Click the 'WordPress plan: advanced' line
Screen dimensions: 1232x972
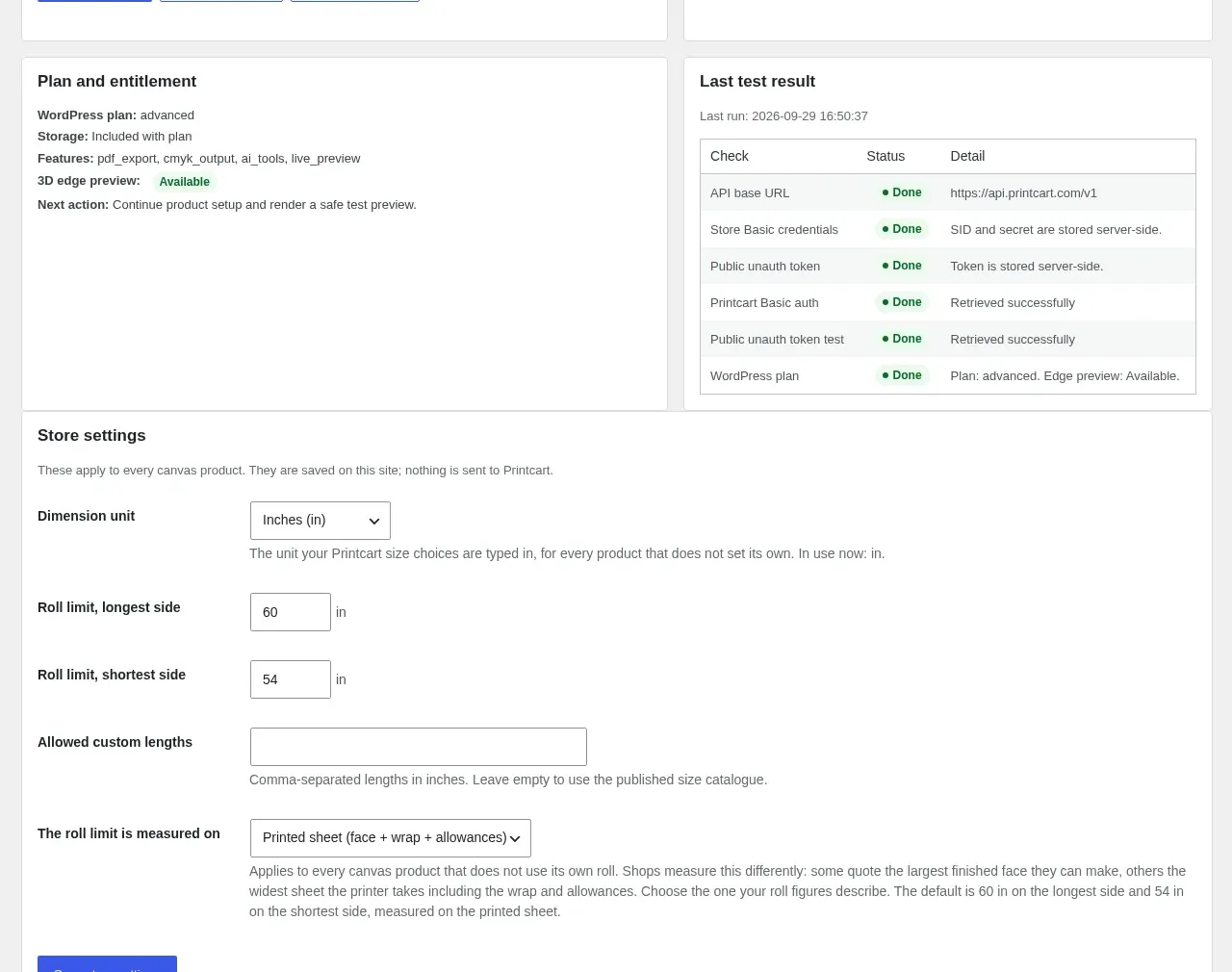(x=115, y=115)
